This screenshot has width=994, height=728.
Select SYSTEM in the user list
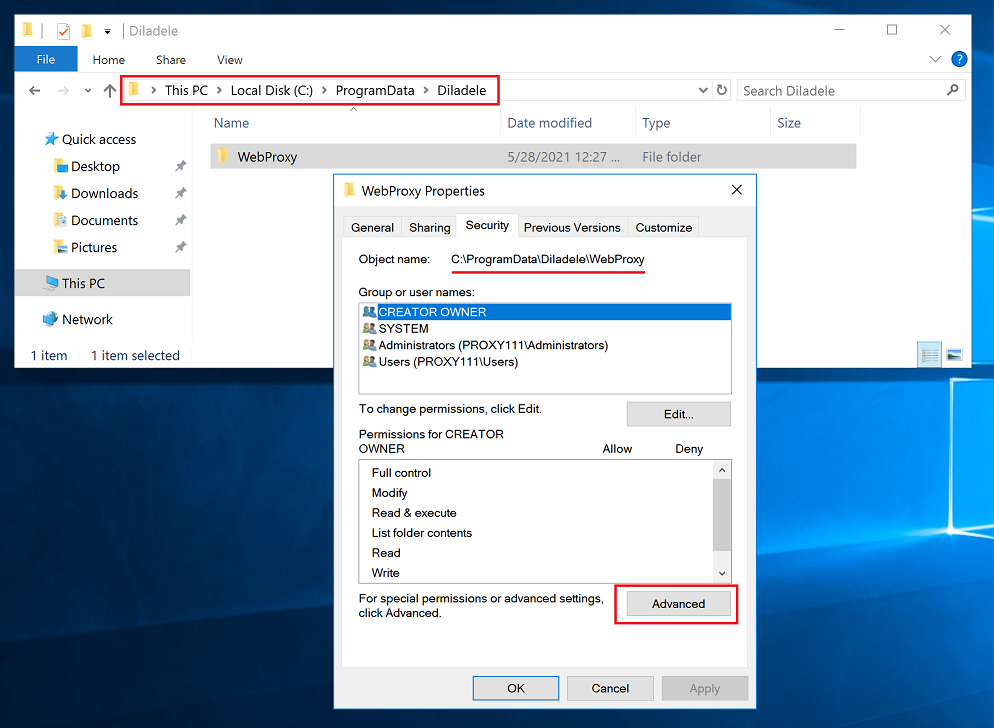[x=545, y=328]
